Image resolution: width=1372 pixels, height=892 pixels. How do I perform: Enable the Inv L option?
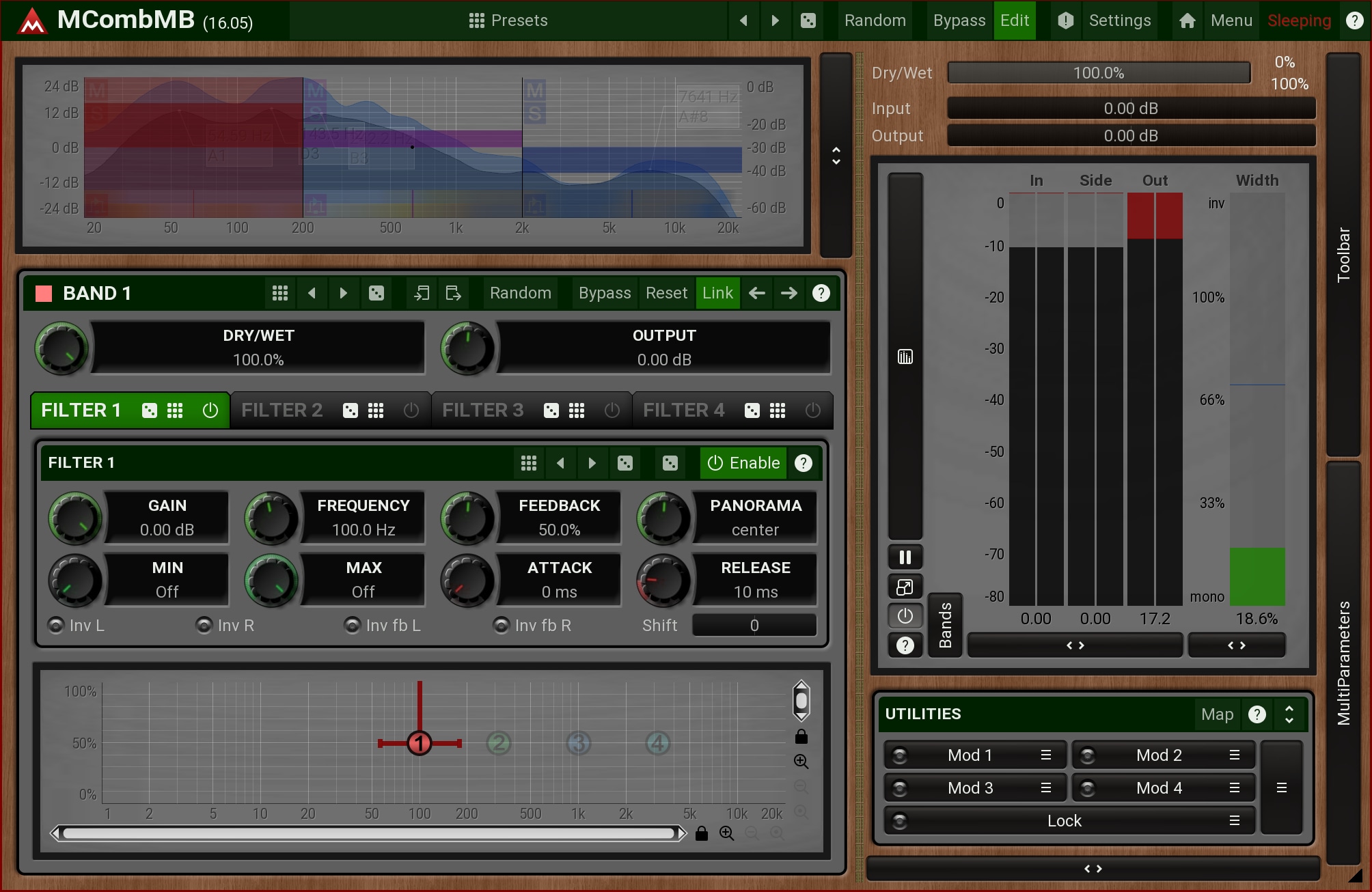click(77, 626)
